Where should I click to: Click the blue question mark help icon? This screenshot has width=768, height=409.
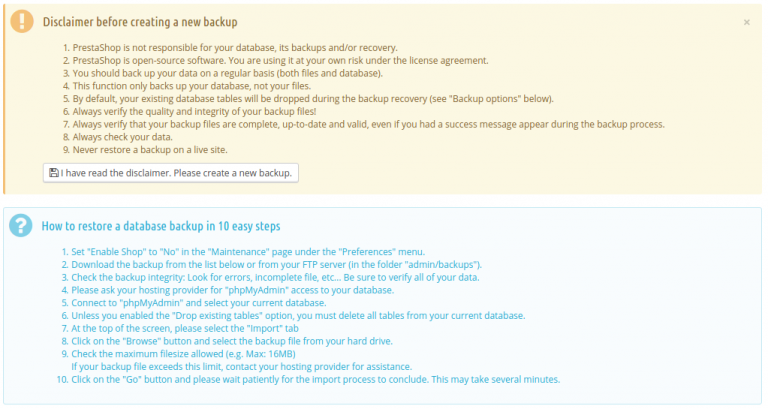coord(20,226)
